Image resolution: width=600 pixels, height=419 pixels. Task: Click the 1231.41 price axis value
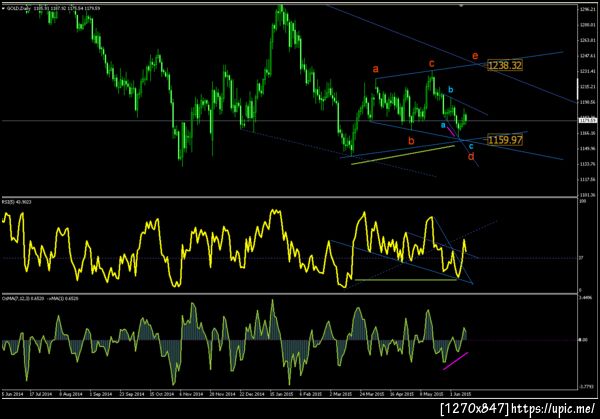587,71
